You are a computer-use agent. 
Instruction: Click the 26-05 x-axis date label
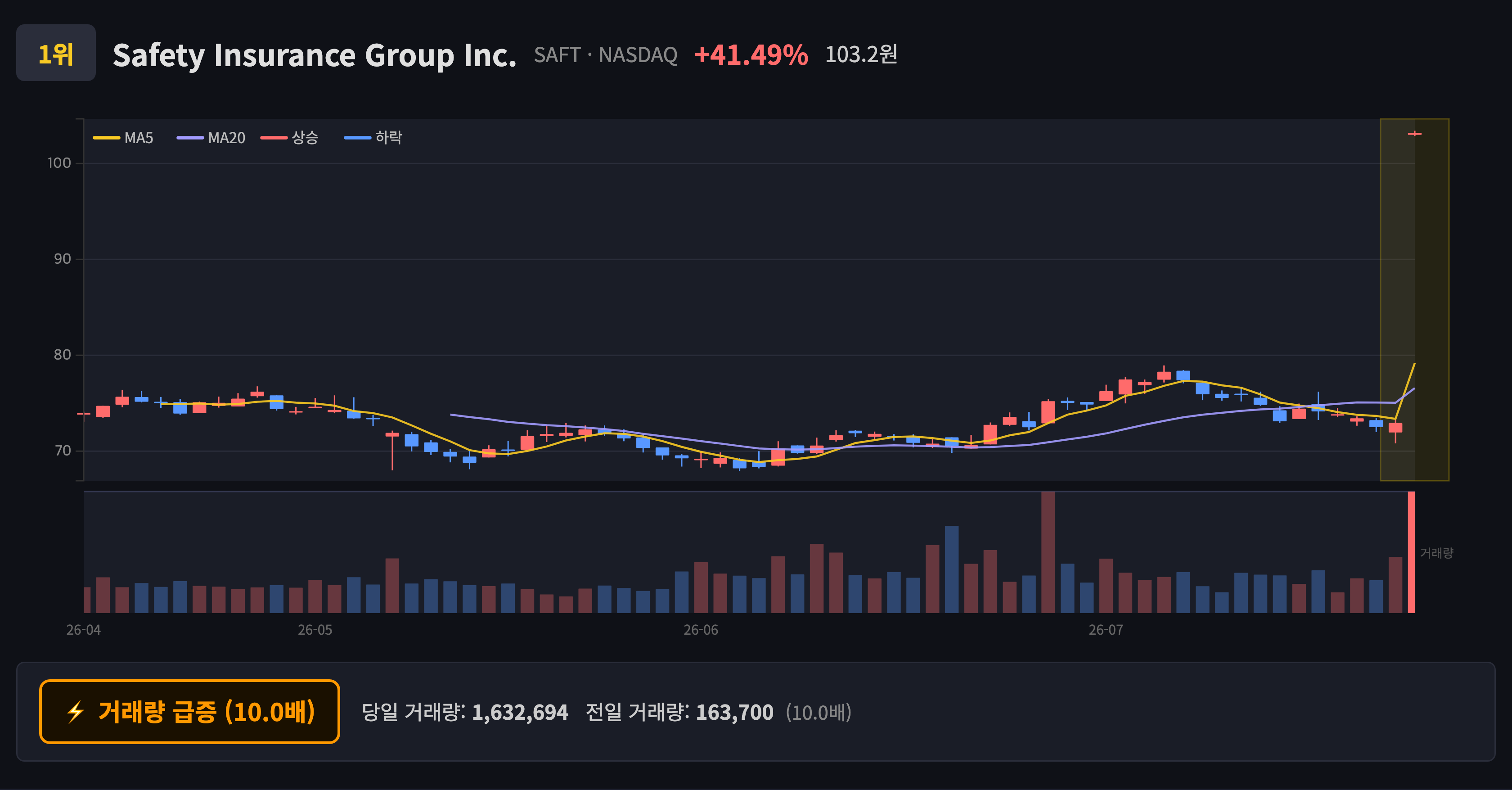click(x=315, y=630)
